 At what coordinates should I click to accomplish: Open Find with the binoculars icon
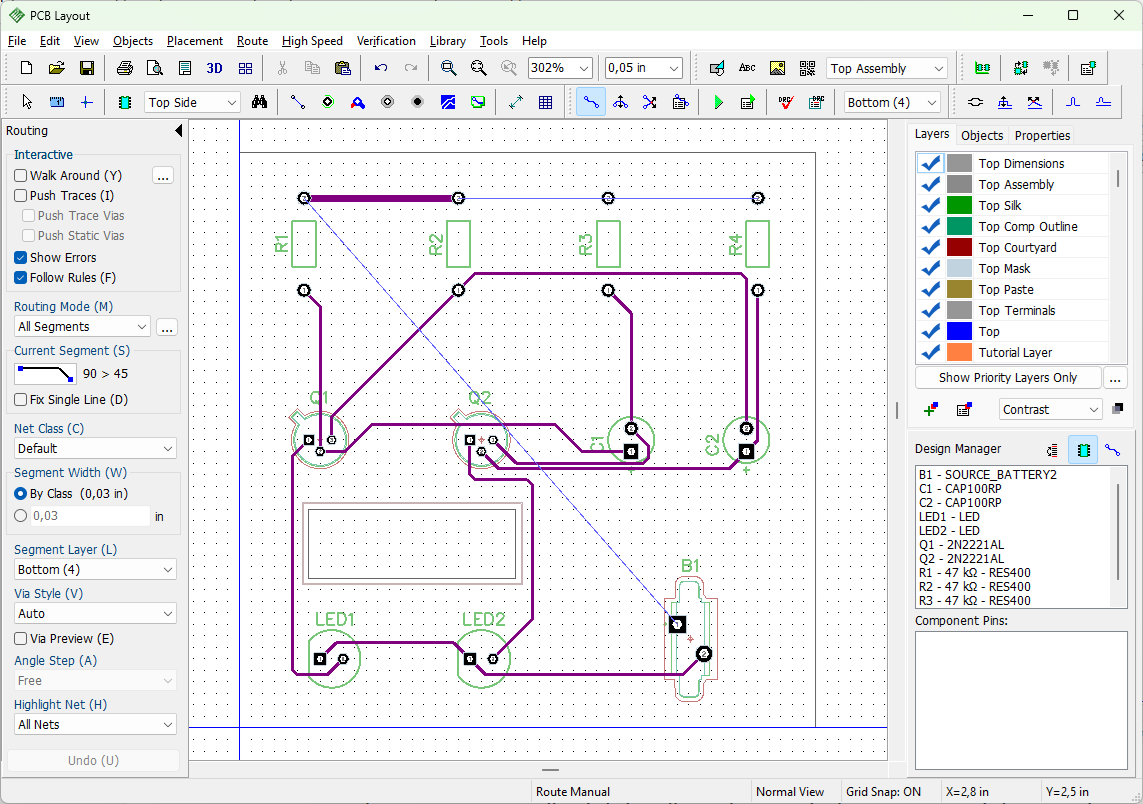pyautogui.click(x=260, y=102)
